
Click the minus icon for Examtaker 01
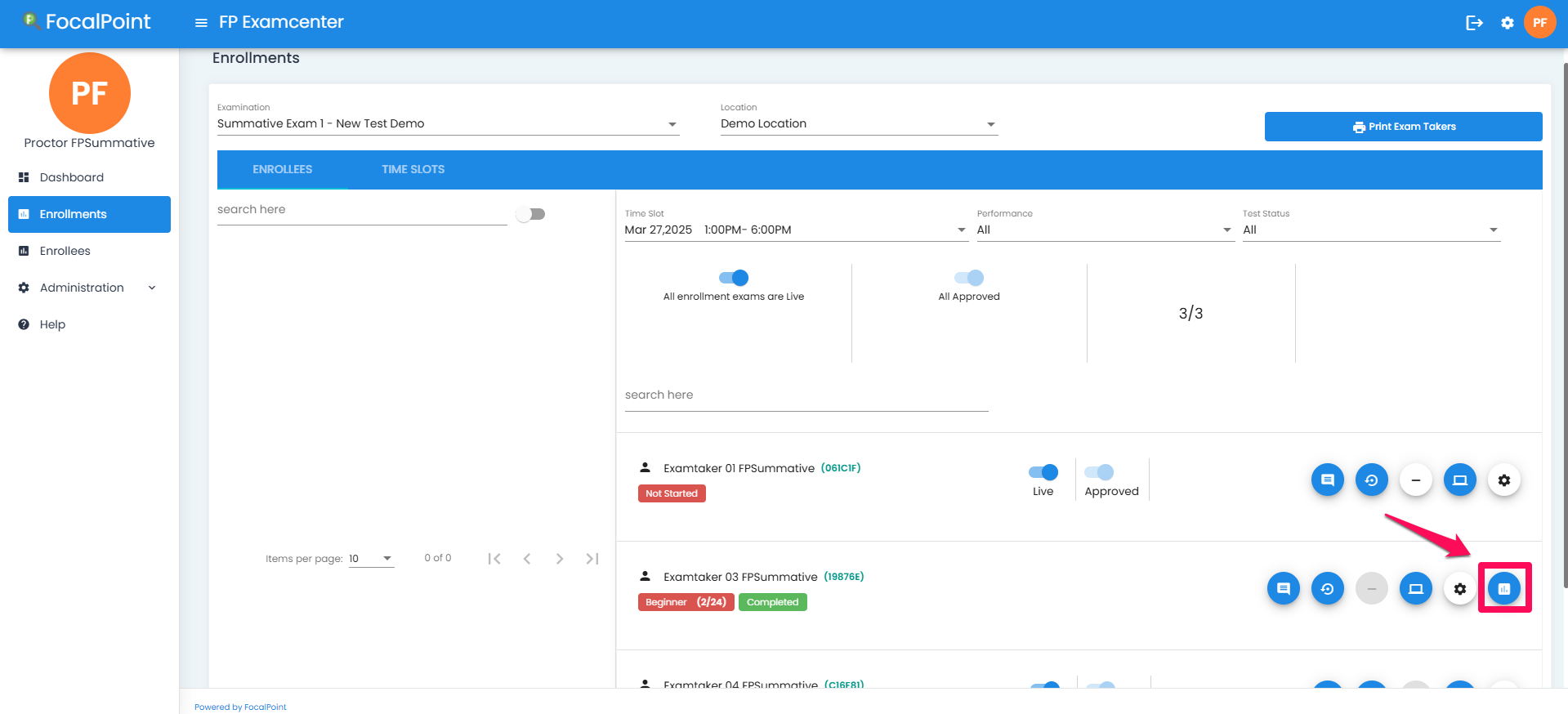tap(1415, 480)
